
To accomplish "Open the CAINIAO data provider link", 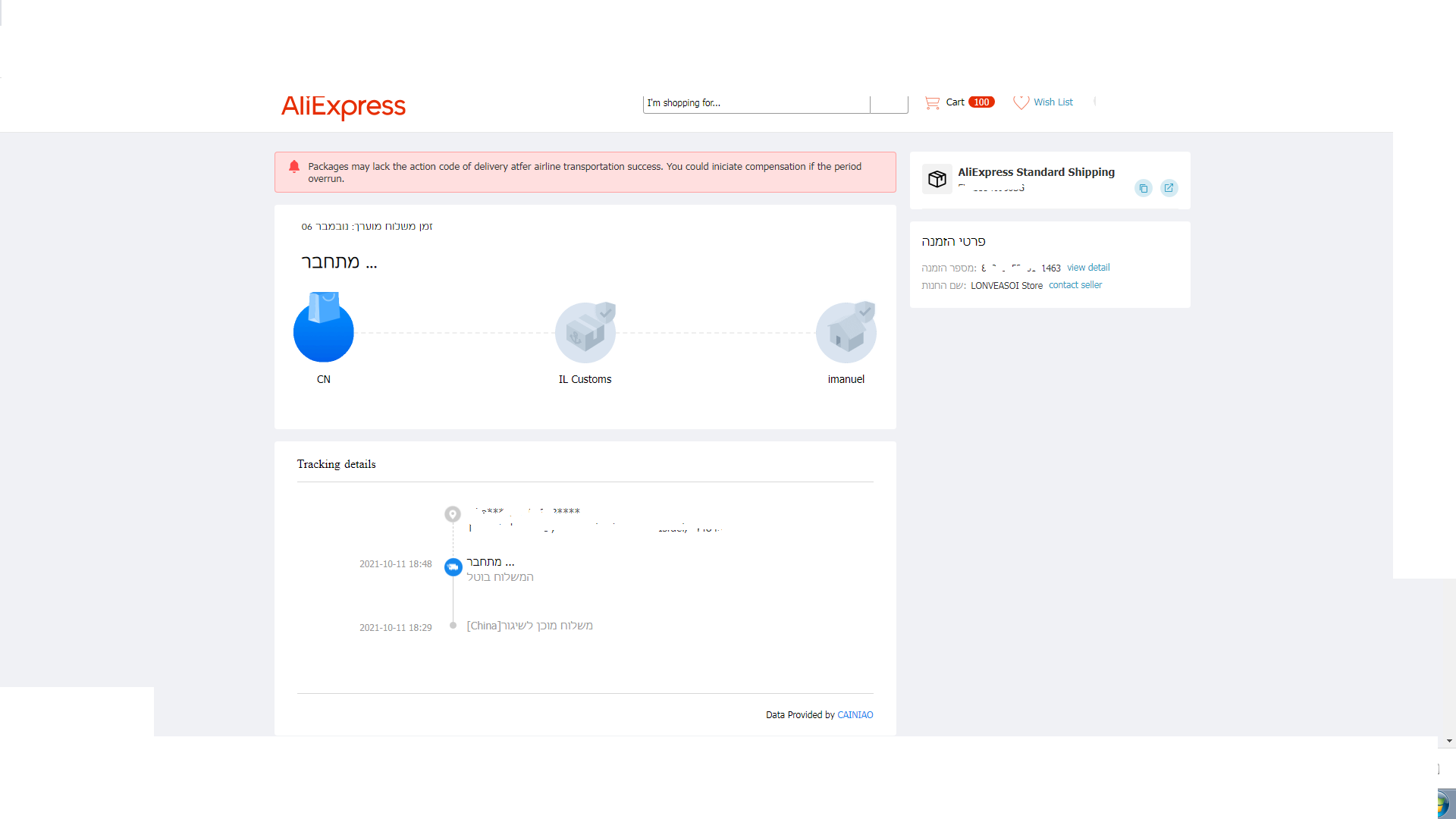I will 855,715.
